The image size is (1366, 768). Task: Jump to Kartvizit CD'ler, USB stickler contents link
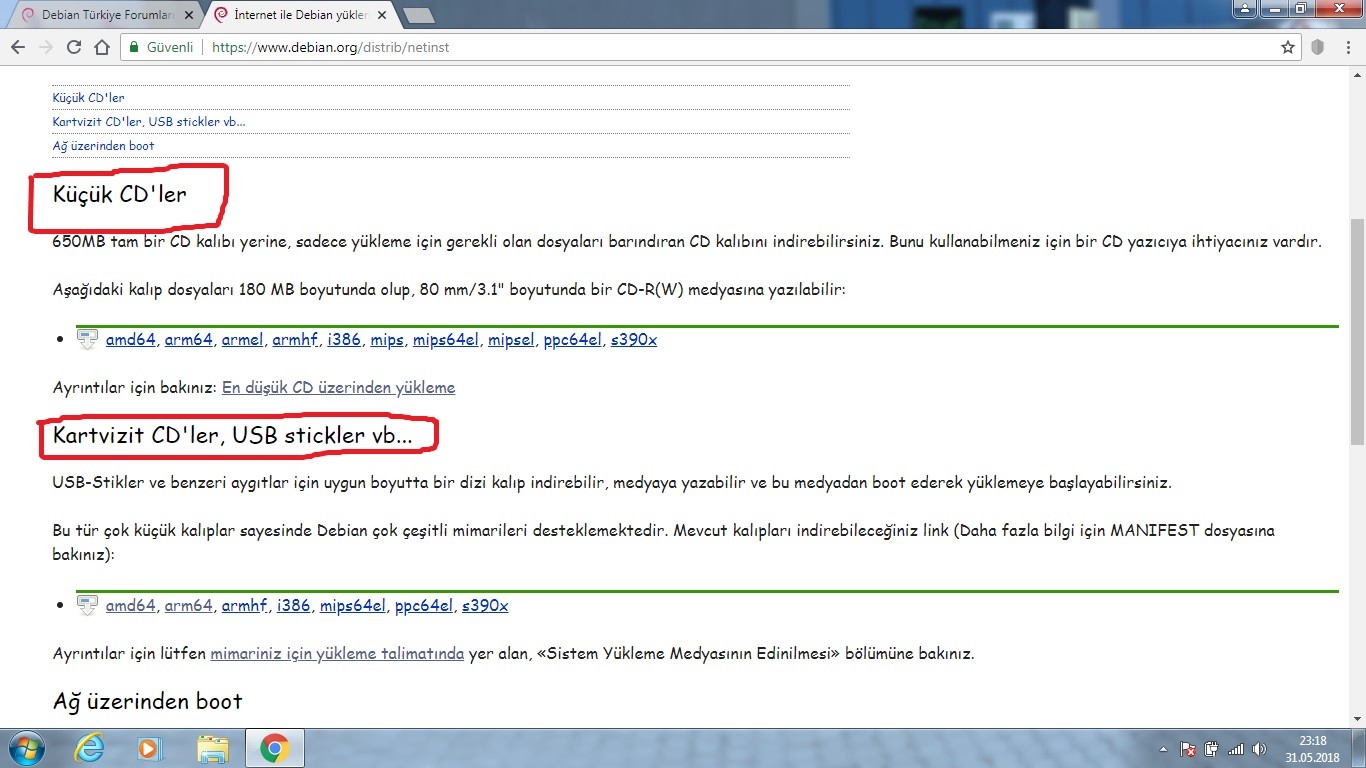(x=149, y=122)
